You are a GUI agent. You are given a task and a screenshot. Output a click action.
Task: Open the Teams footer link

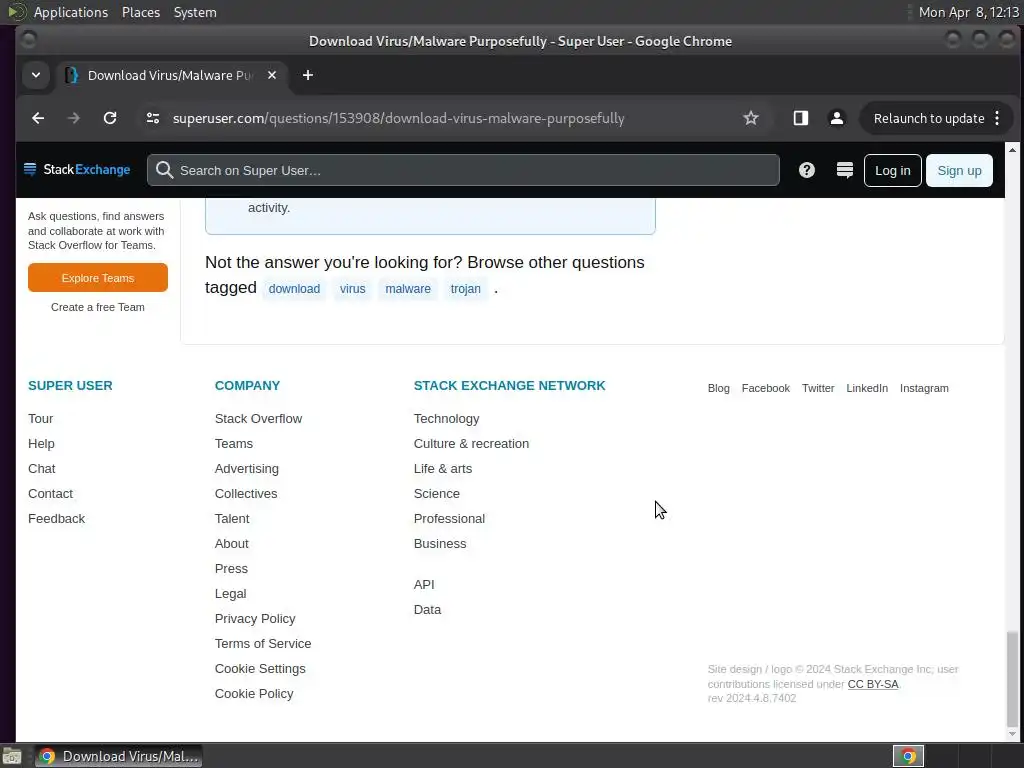234,443
